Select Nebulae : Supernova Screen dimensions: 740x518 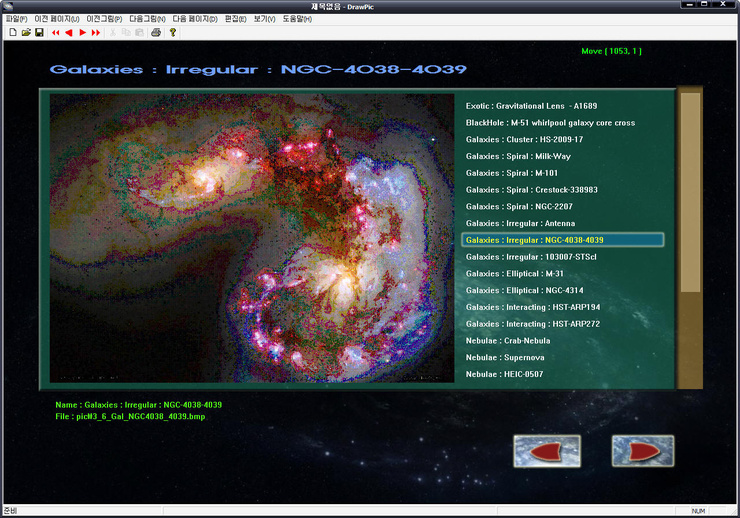coord(505,358)
